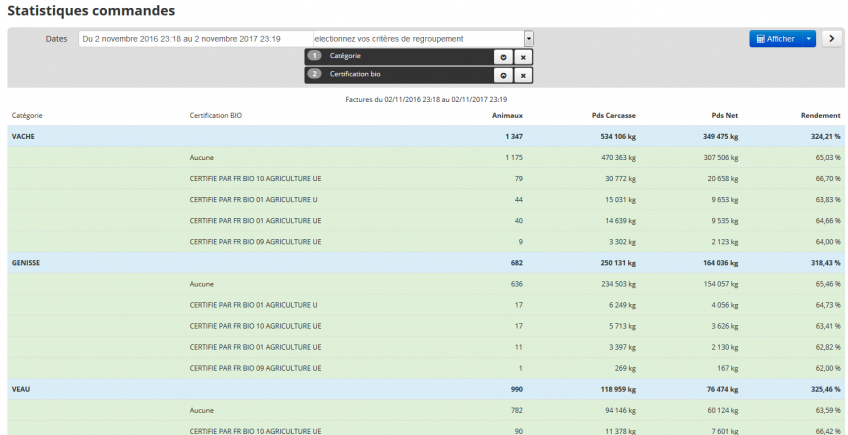Click the 94 146 kg carcass value

point(621,410)
